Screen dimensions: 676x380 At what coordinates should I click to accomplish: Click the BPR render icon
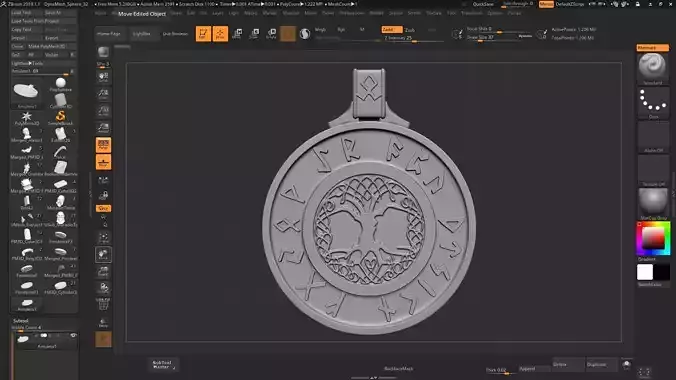tap(103, 53)
